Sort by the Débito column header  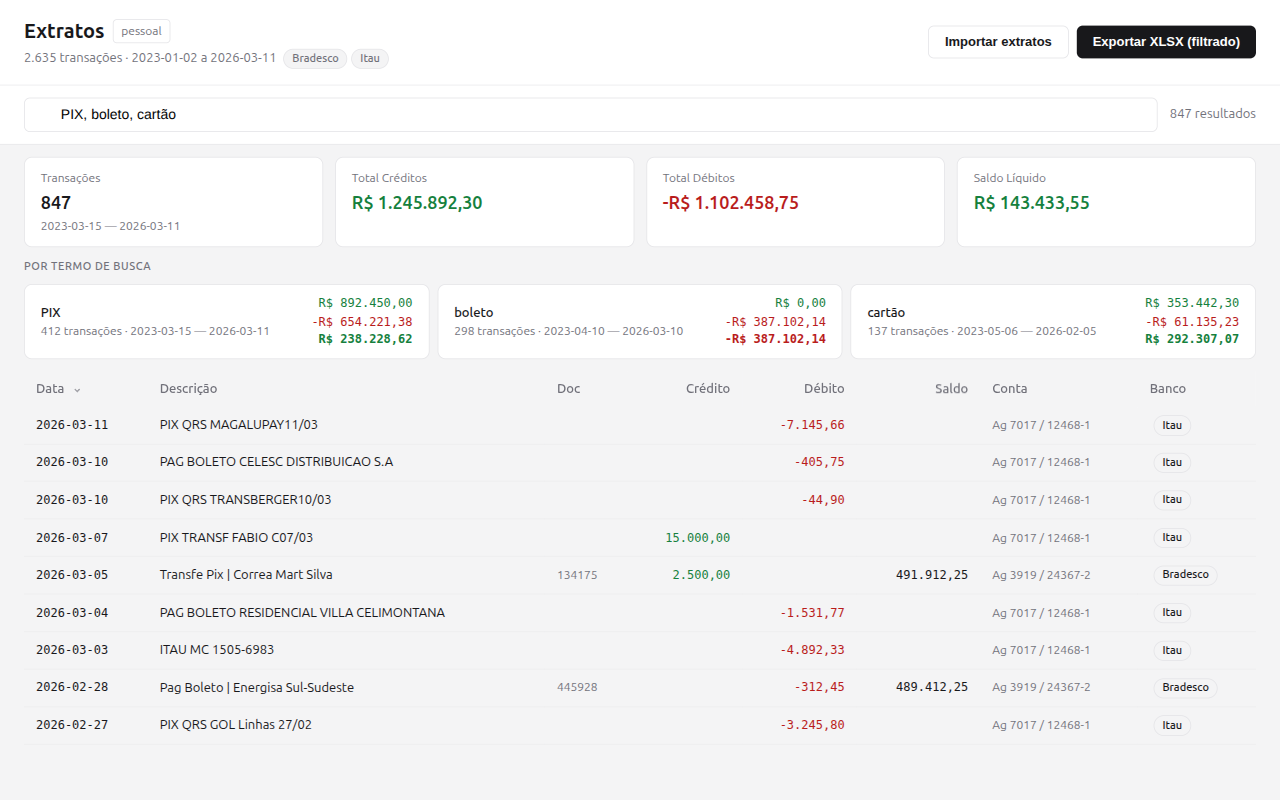[823, 389]
